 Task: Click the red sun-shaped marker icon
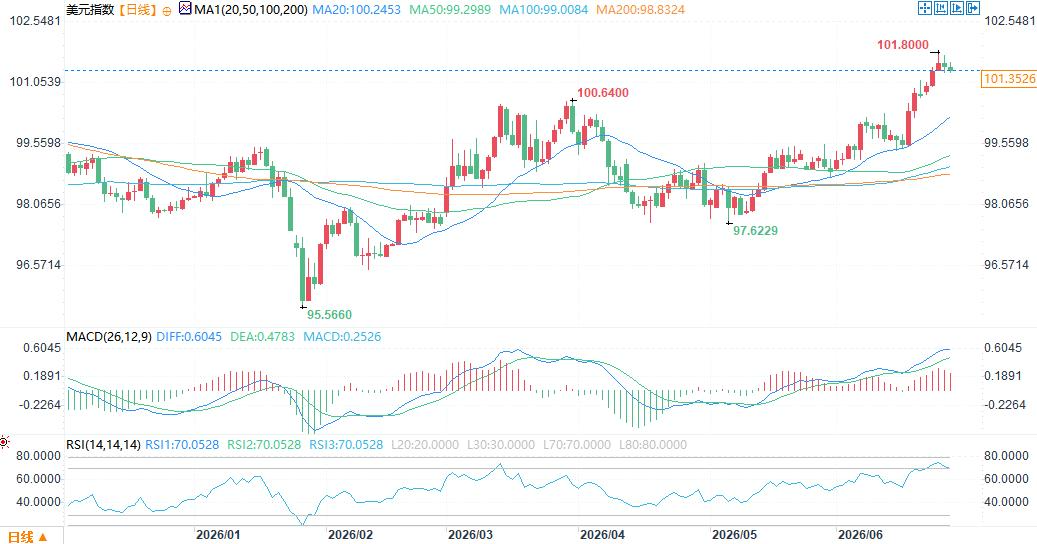point(4,442)
